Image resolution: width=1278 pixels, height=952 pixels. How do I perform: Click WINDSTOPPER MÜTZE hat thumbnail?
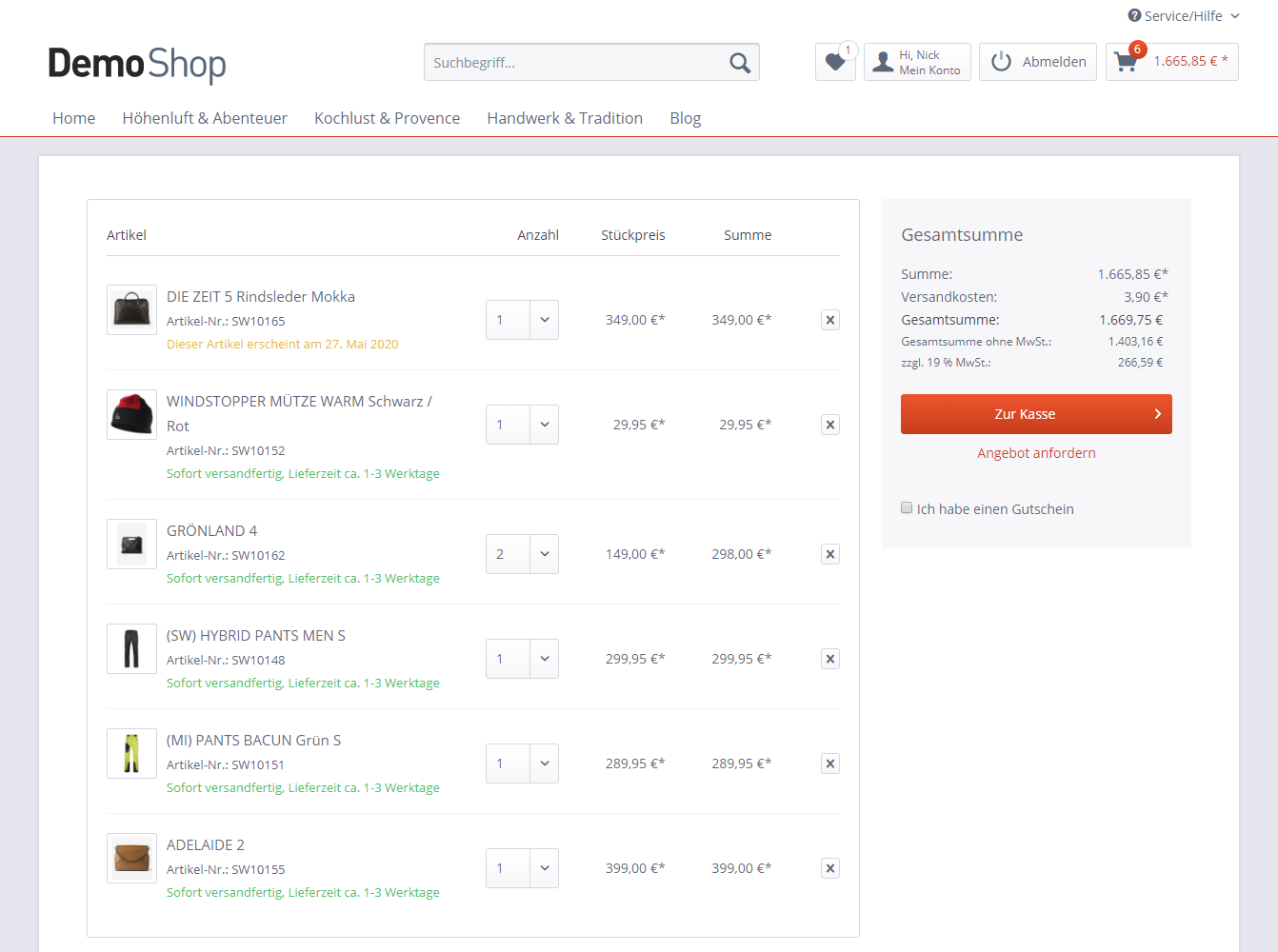pos(131,414)
